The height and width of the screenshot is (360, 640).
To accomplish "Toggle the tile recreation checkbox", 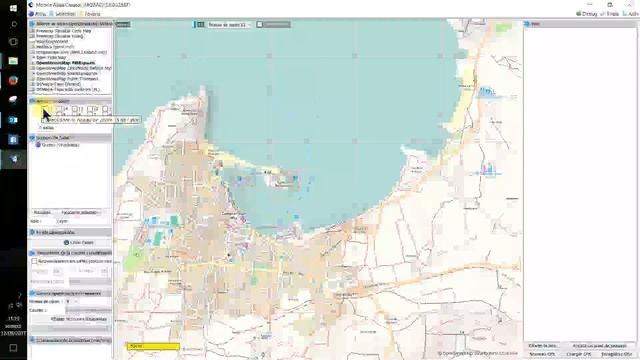I will [34, 261].
